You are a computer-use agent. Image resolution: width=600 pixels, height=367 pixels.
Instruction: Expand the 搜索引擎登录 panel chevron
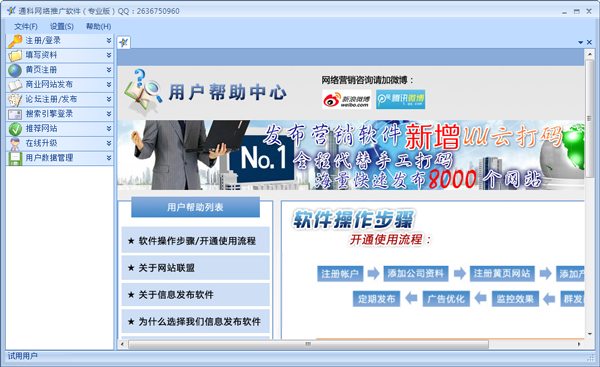(x=109, y=114)
